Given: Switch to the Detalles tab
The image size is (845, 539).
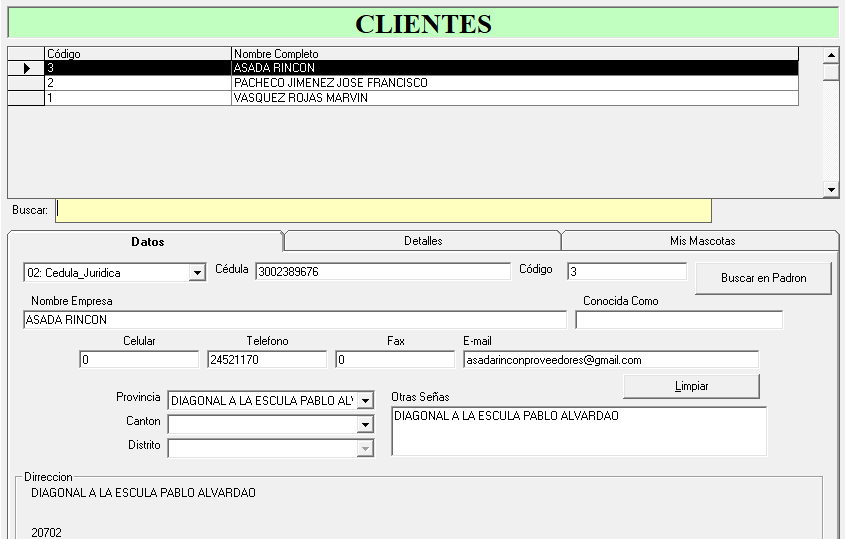Looking at the screenshot, I should 422,241.
